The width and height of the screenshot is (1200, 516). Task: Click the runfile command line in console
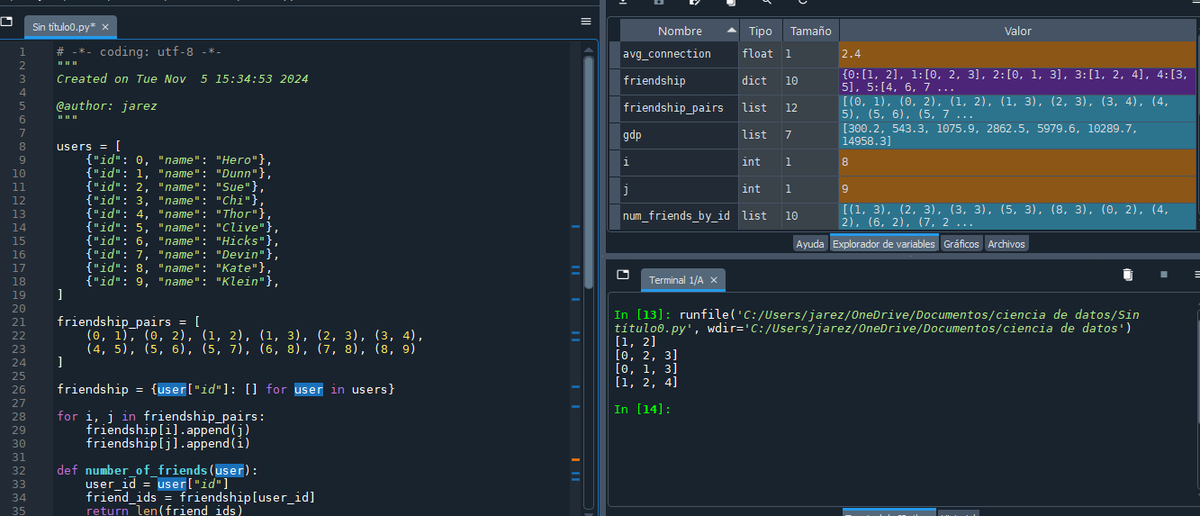[876, 322]
